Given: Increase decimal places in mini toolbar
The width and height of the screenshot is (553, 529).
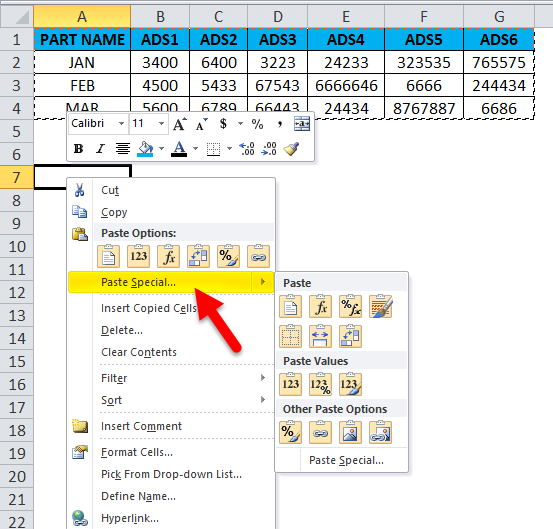Looking at the screenshot, I should click(247, 149).
